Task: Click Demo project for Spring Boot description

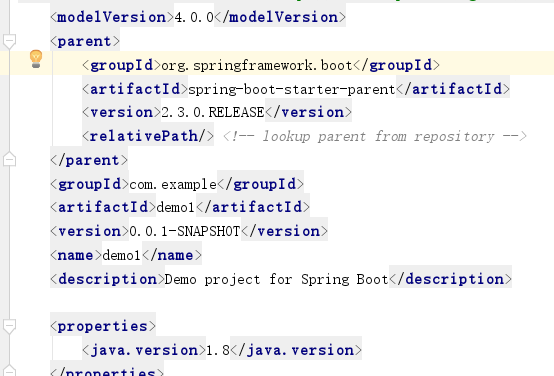Action: point(277,280)
